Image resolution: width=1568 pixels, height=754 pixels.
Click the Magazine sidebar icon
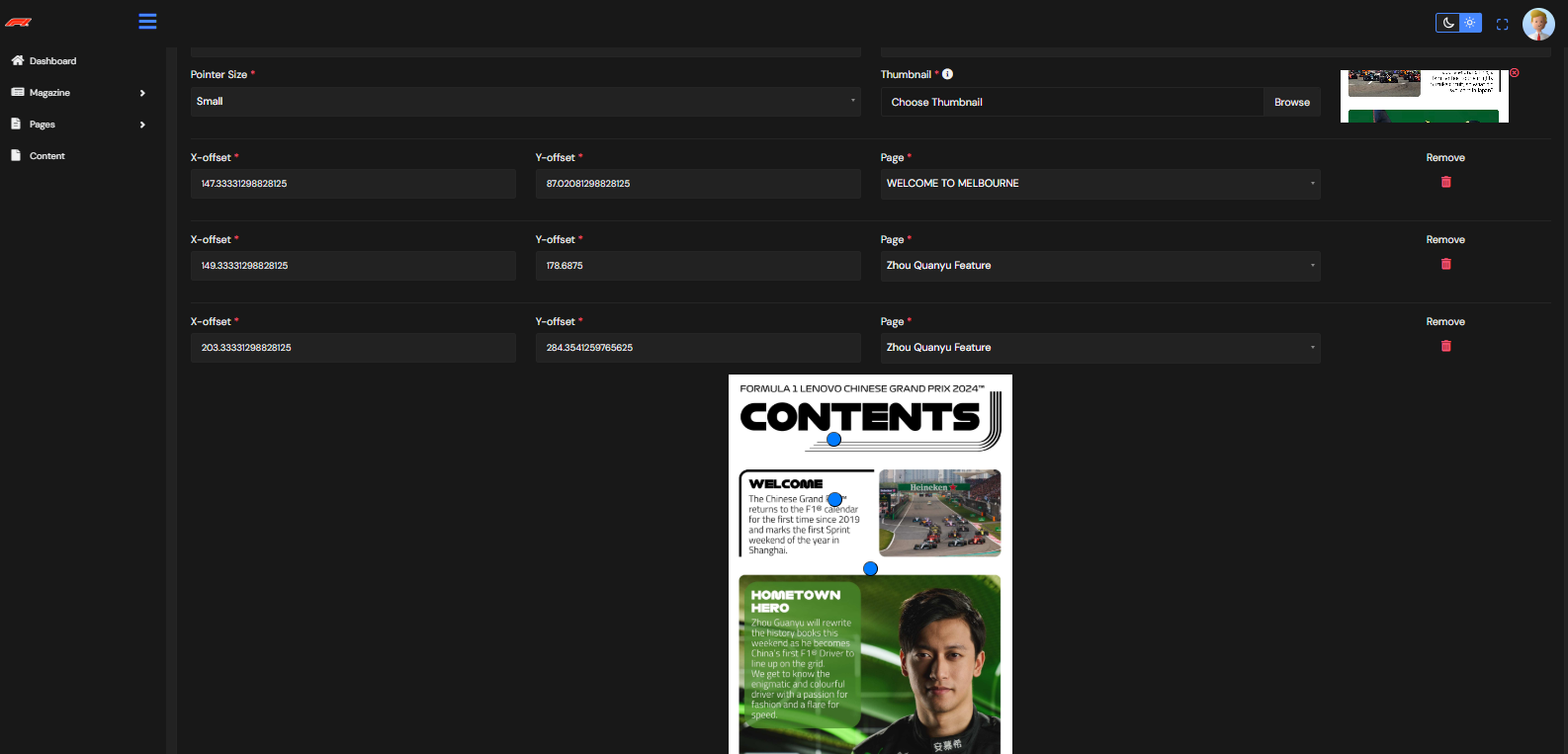pyautogui.click(x=17, y=92)
